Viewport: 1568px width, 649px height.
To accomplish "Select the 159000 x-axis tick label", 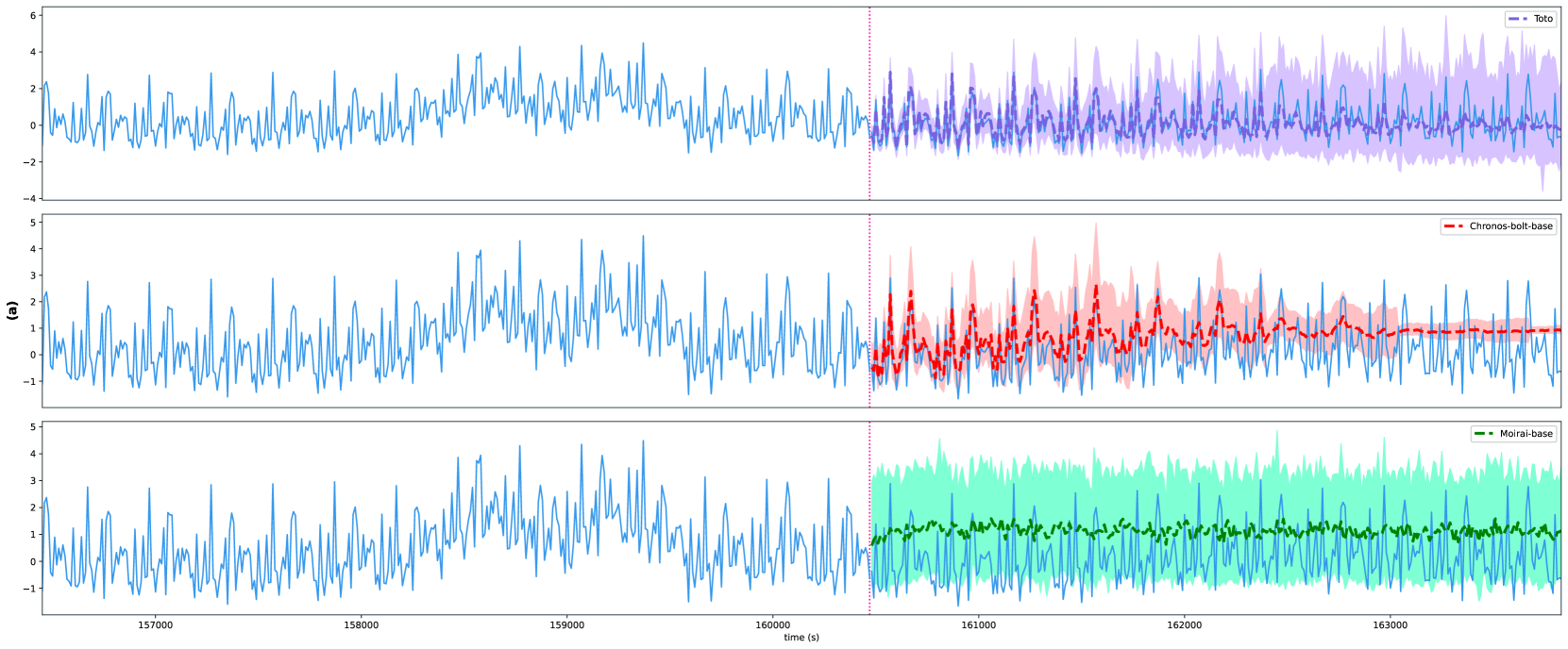I will point(566,624).
